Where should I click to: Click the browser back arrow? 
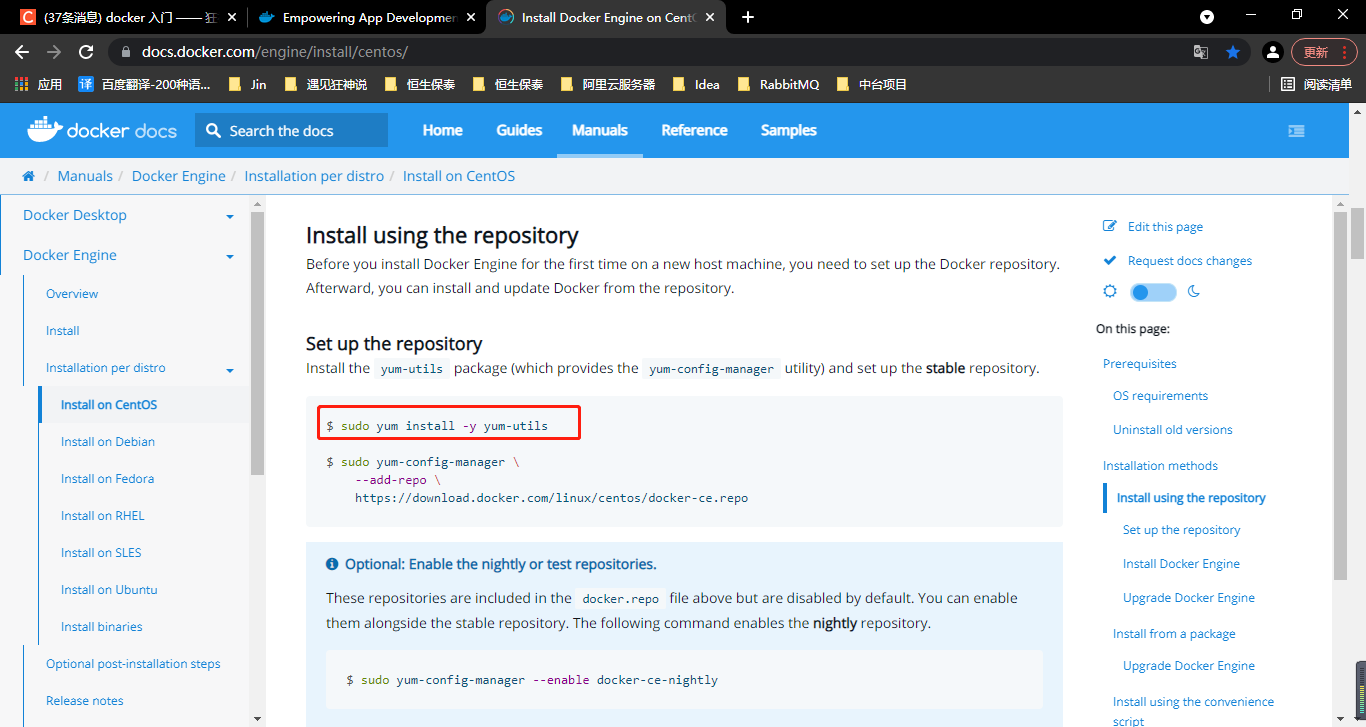(x=22, y=52)
